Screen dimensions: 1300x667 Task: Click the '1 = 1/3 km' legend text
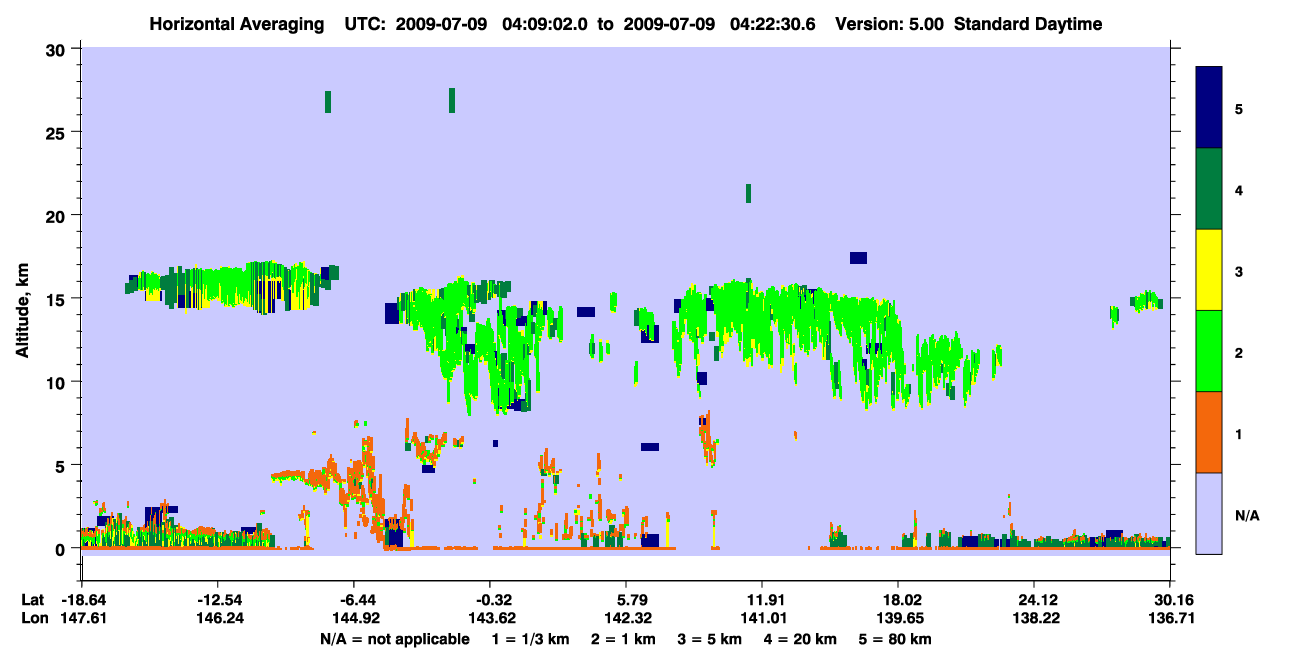531,639
